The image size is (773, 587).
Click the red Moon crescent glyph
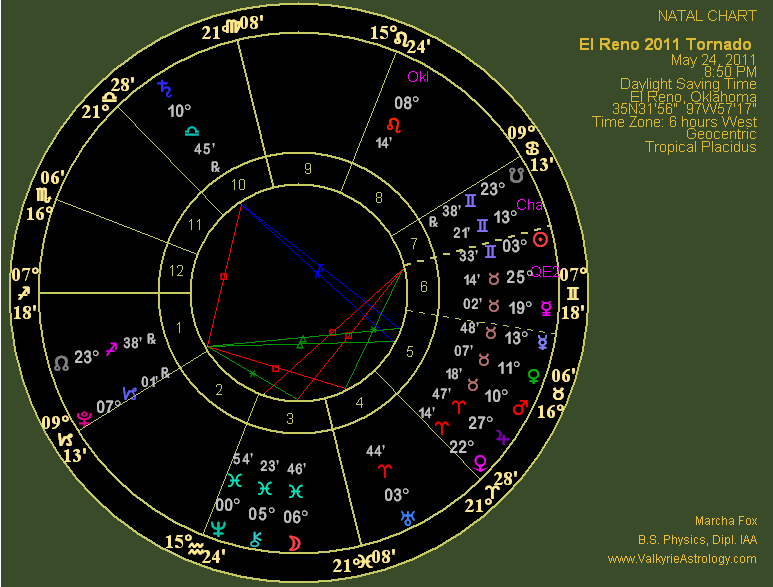tap(294, 542)
